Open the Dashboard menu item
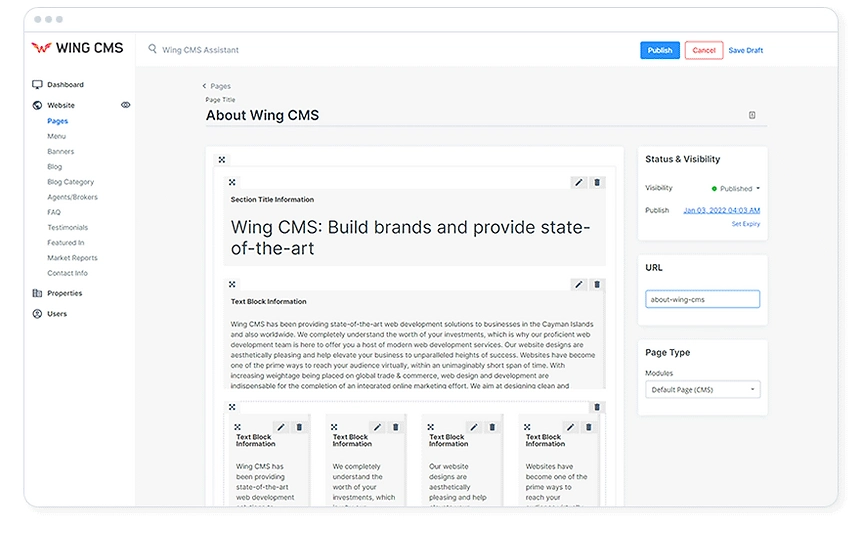Screen dimensions: 862x534 click(x=64, y=85)
